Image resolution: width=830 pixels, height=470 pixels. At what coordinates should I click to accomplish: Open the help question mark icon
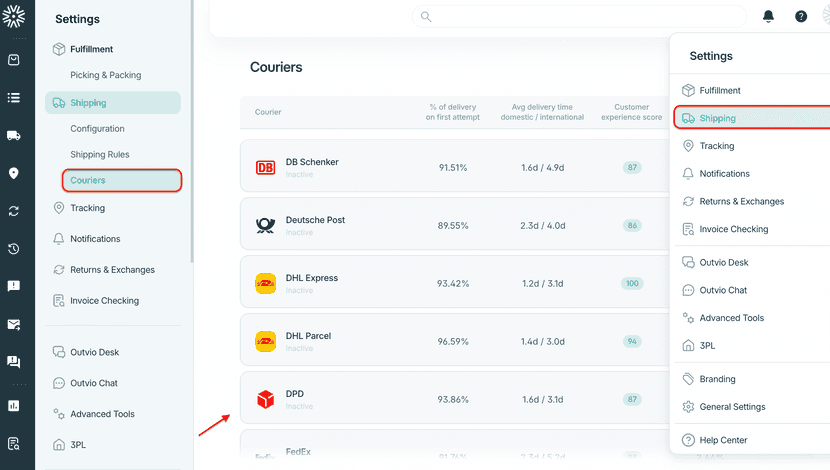801,17
